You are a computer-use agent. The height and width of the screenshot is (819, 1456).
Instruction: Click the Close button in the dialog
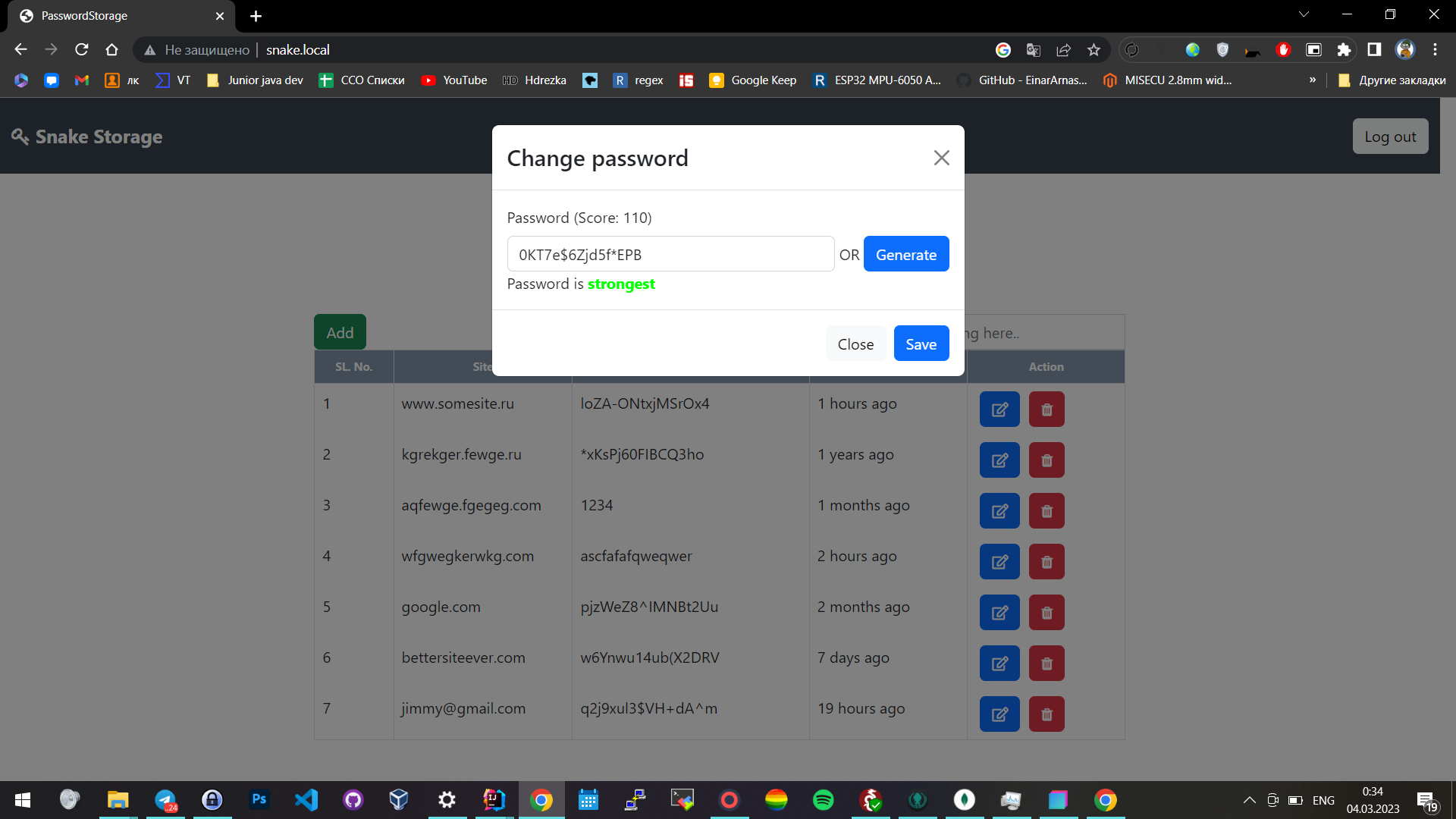click(855, 344)
